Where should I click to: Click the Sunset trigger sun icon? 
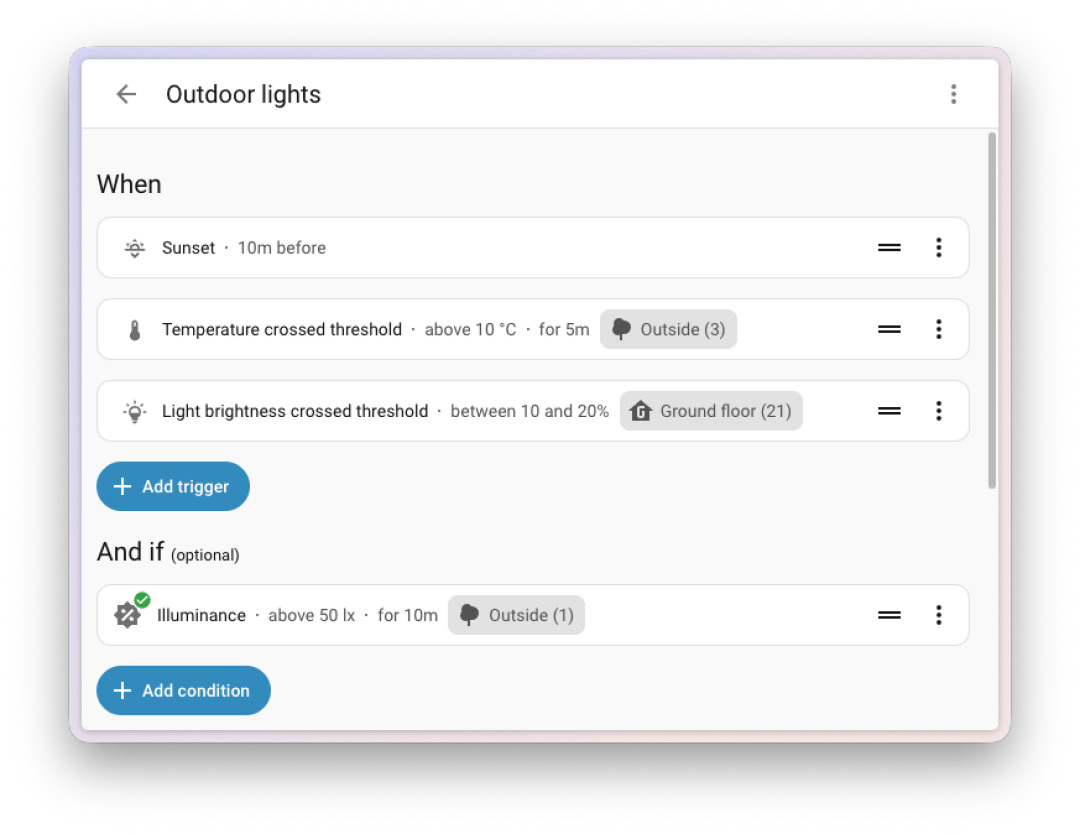[x=135, y=248]
